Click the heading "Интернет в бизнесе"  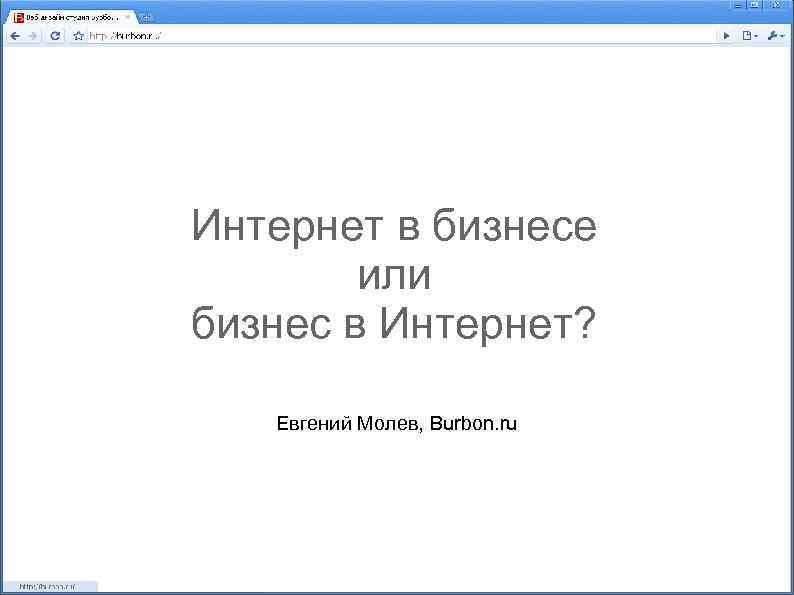[394, 226]
